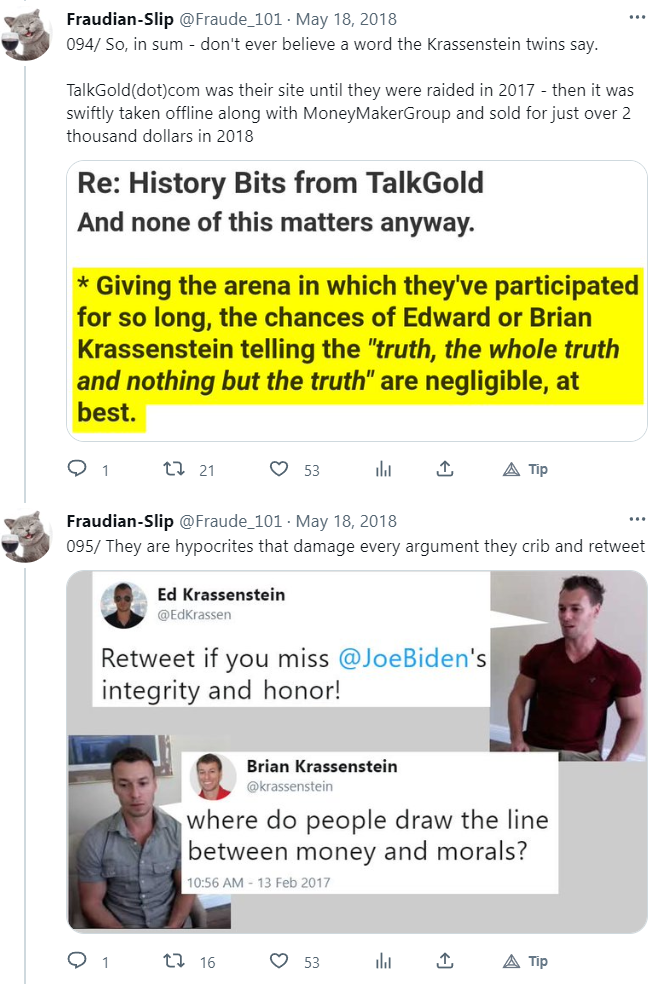Retweet the 094 tweet
The height and width of the screenshot is (984, 659).
pyautogui.click(x=172, y=469)
